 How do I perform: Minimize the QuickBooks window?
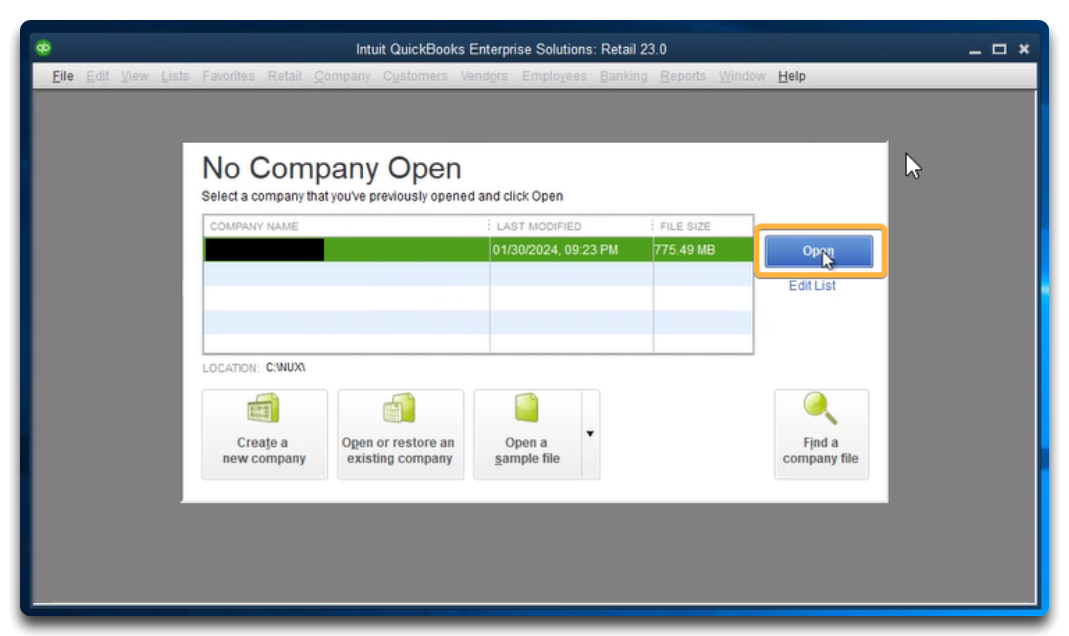tap(975, 49)
